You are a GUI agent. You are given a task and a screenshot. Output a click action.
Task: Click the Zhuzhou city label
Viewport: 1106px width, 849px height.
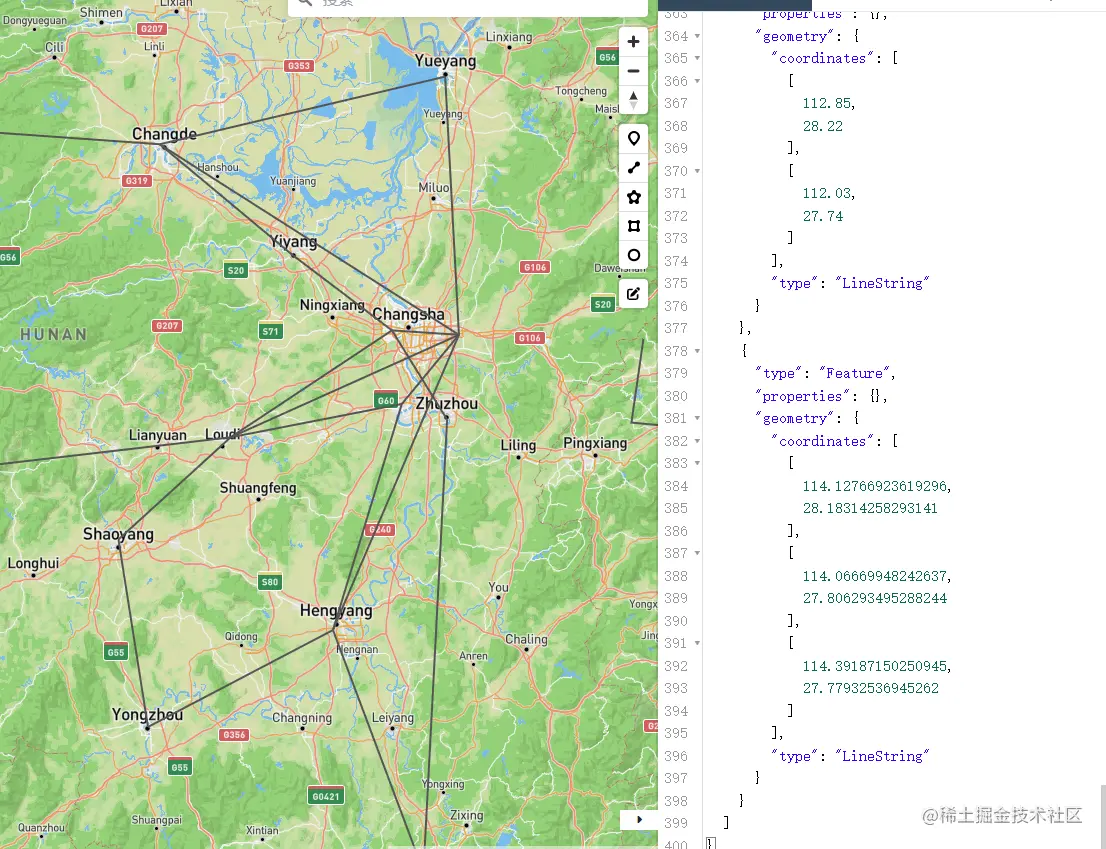(446, 404)
